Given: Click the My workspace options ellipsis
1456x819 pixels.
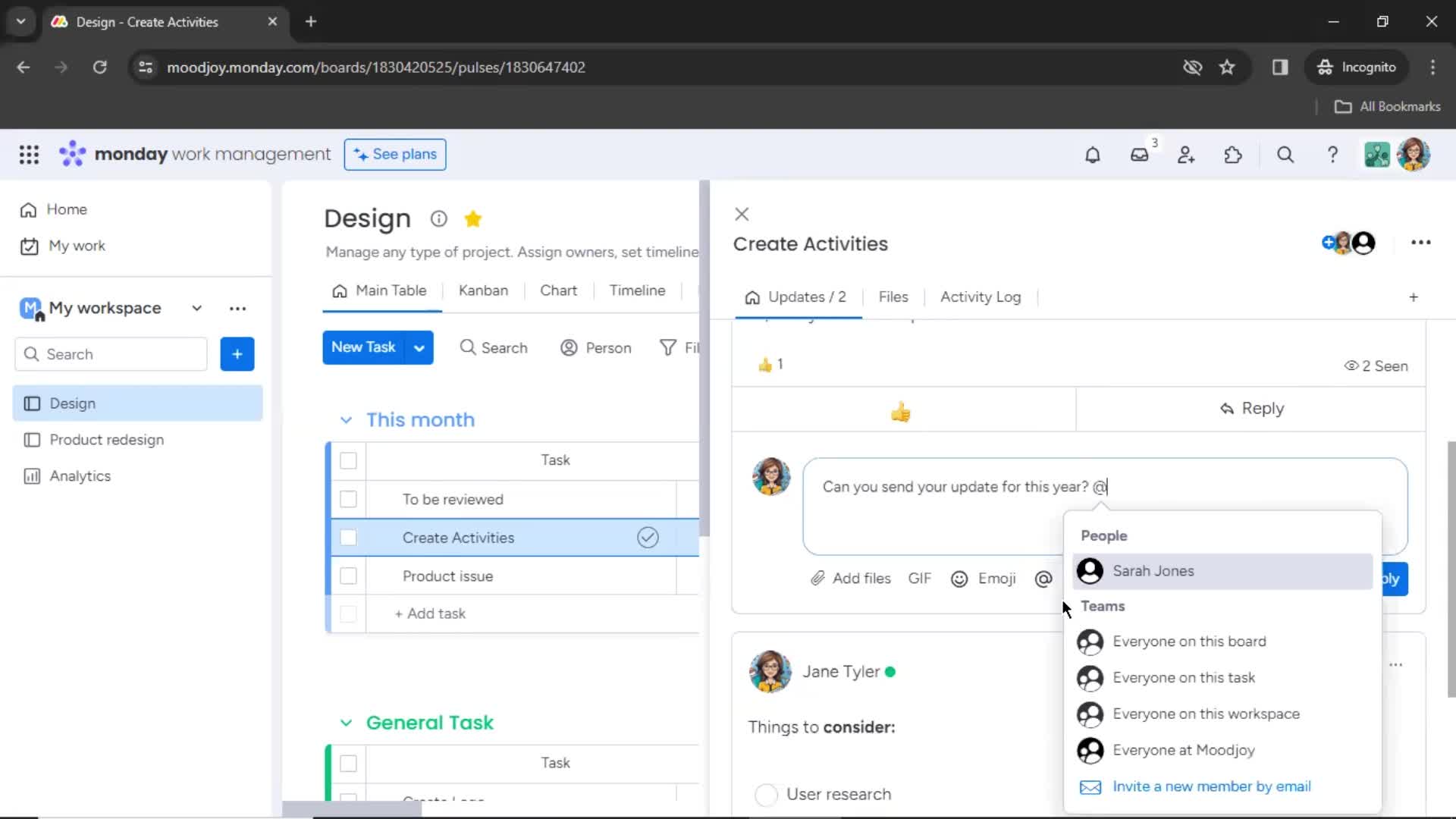Looking at the screenshot, I should [237, 309].
